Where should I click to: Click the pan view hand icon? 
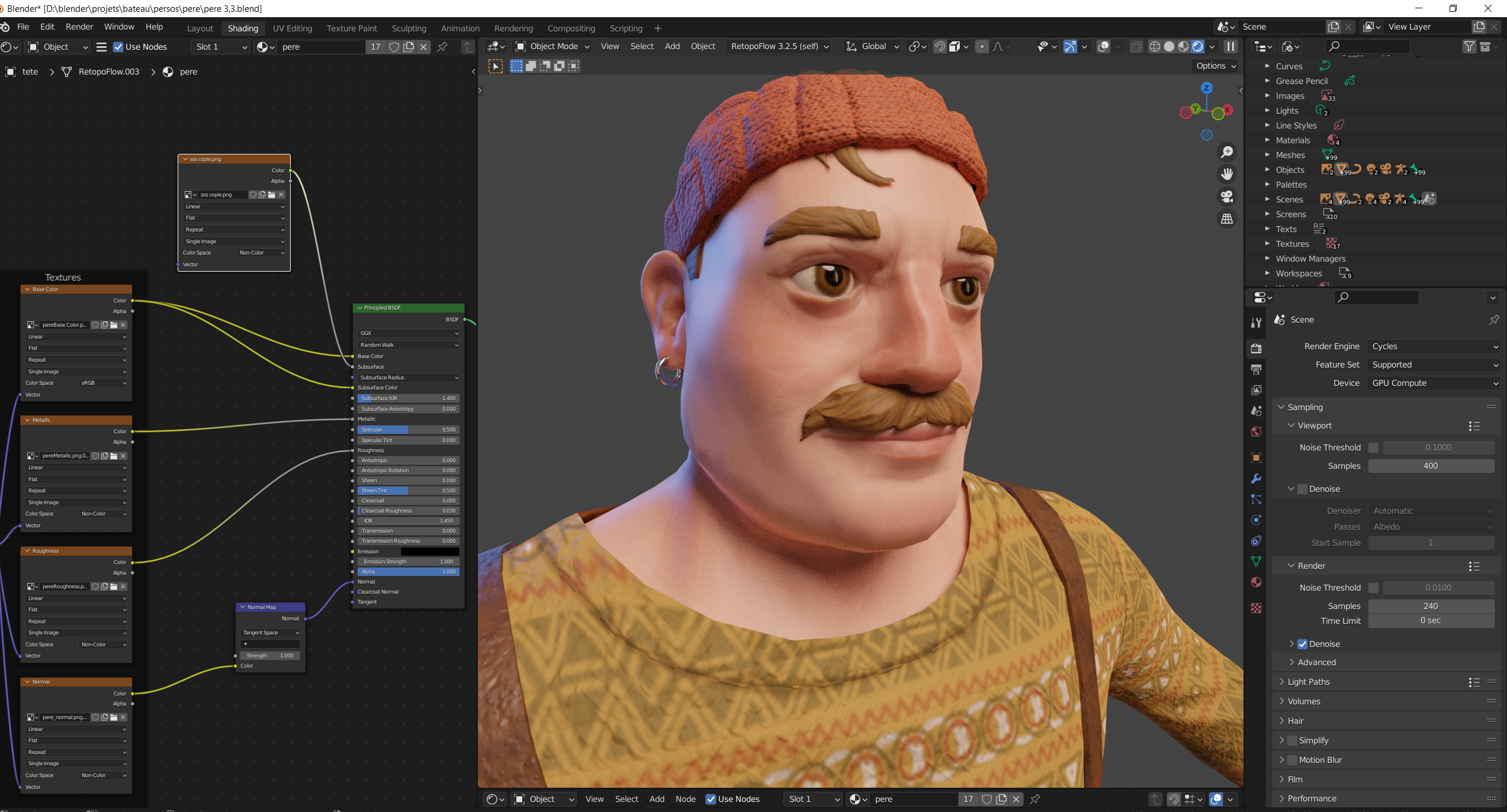1227,174
